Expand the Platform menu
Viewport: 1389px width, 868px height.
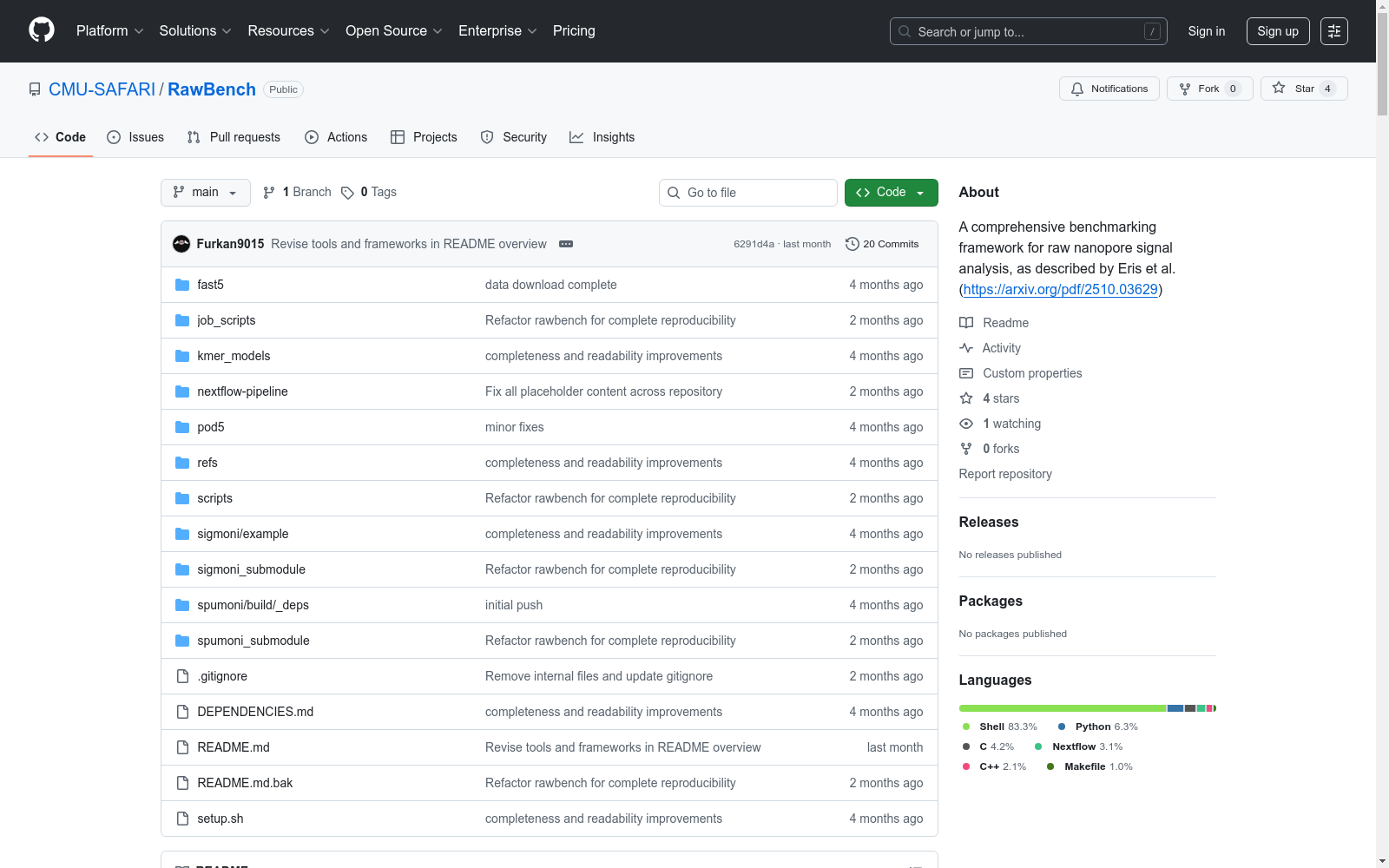pos(110,31)
